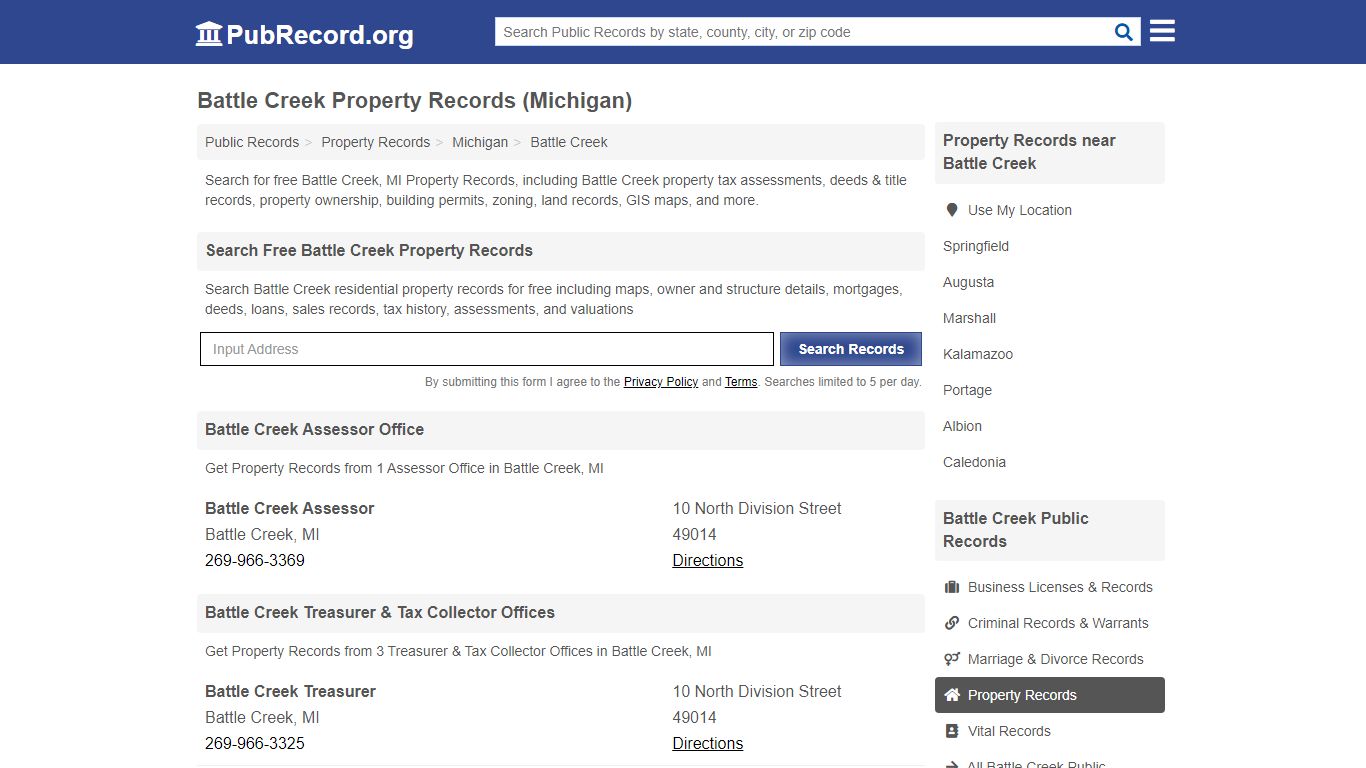Select Property Records in sidebar
The height and width of the screenshot is (768, 1366).
(x=1050, y=695)
